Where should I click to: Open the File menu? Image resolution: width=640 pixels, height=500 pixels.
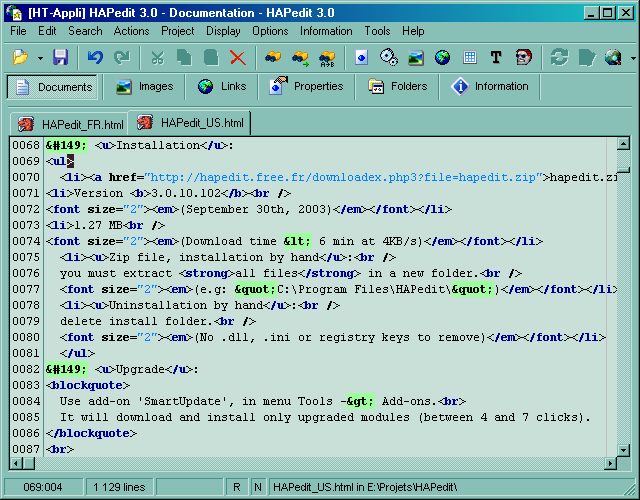(x=18, y=31)
